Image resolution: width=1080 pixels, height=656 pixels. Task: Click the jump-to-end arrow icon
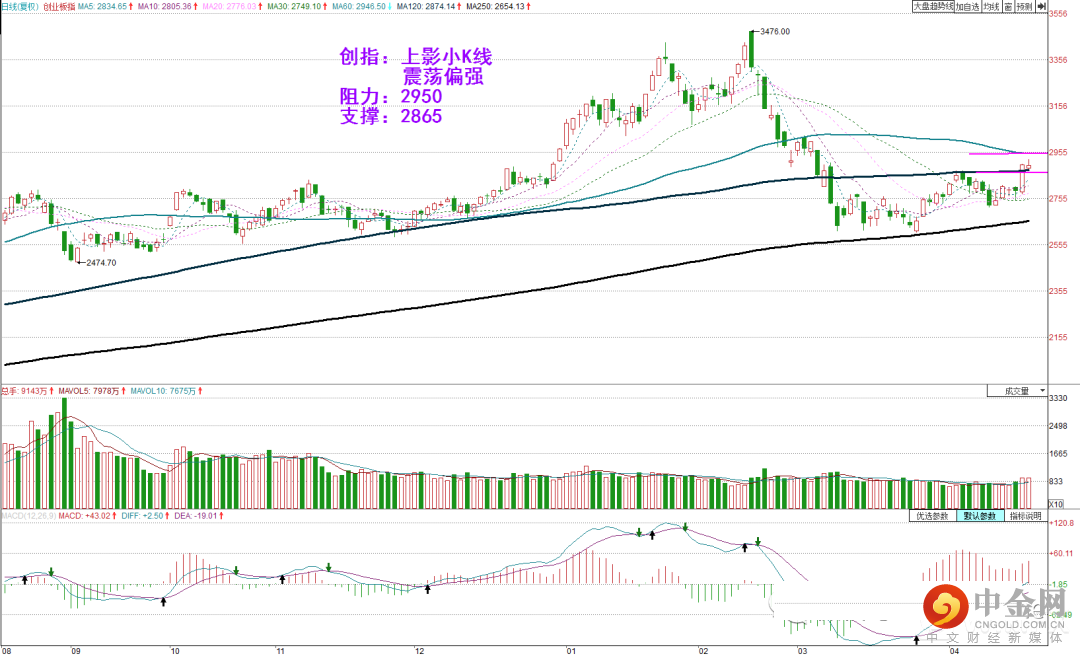pyautogui.click(x=1041, y=6)
